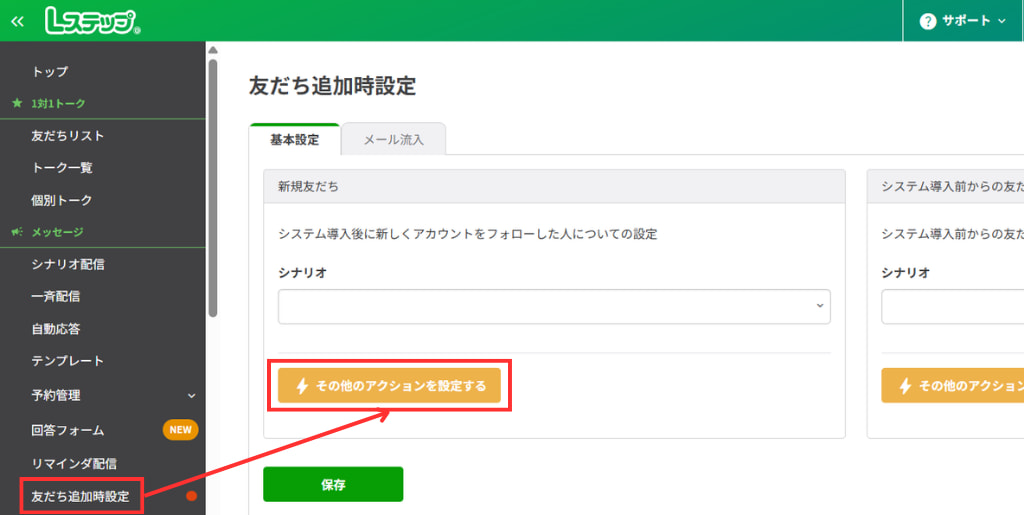Click その他のアクションを設定する for 新規友だち
The height and width of the screenshot is (515, 1024).
389,386
